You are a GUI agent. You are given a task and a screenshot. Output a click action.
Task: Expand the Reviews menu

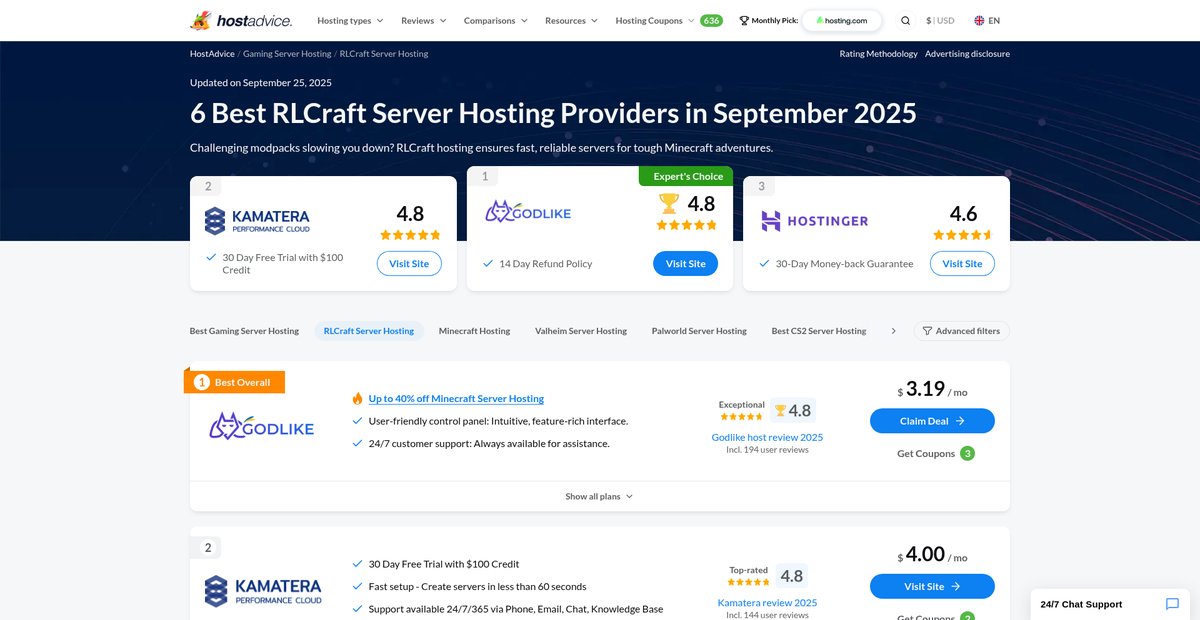click(424, 20)
